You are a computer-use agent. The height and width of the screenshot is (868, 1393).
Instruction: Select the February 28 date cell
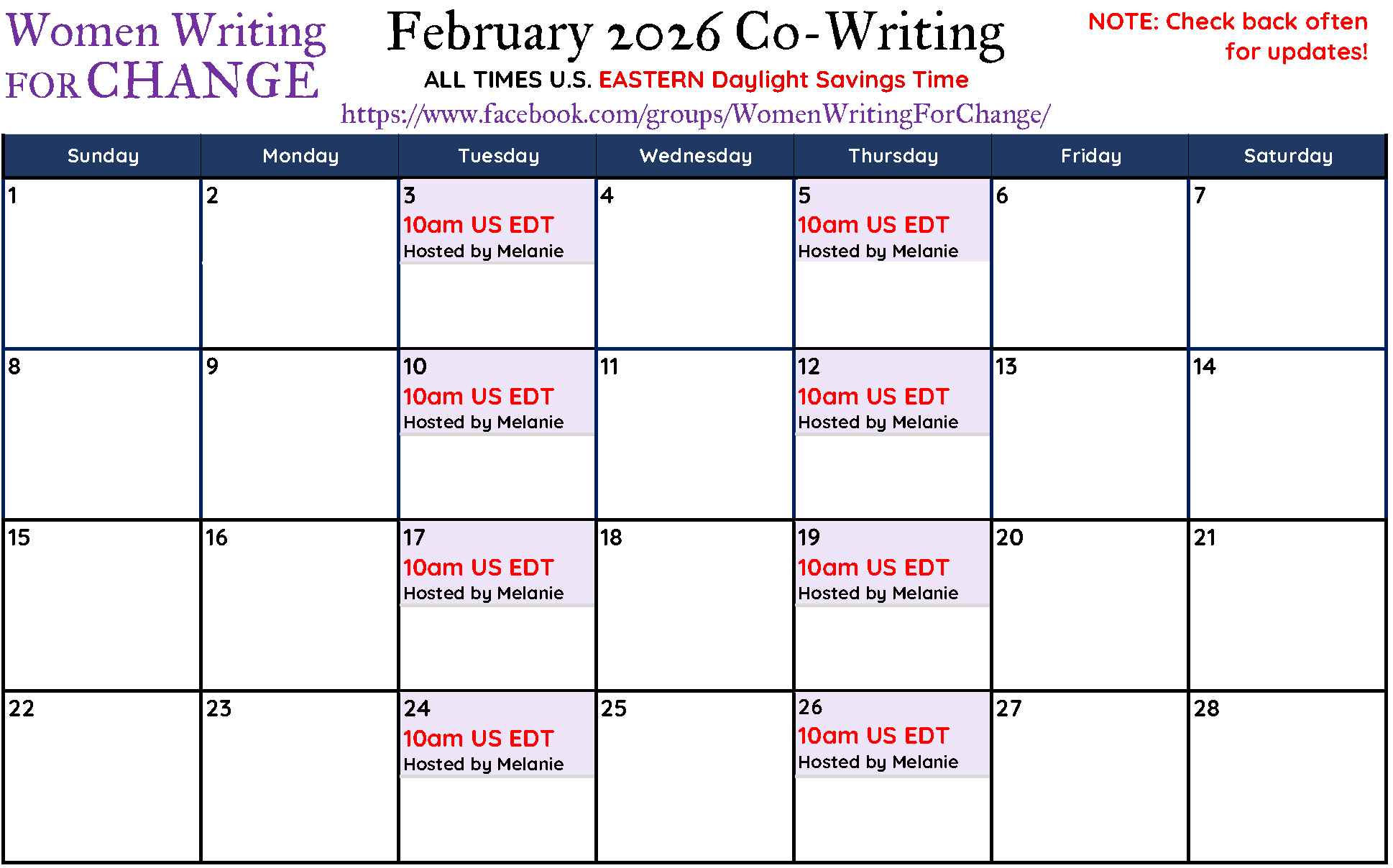[1287, 776]
